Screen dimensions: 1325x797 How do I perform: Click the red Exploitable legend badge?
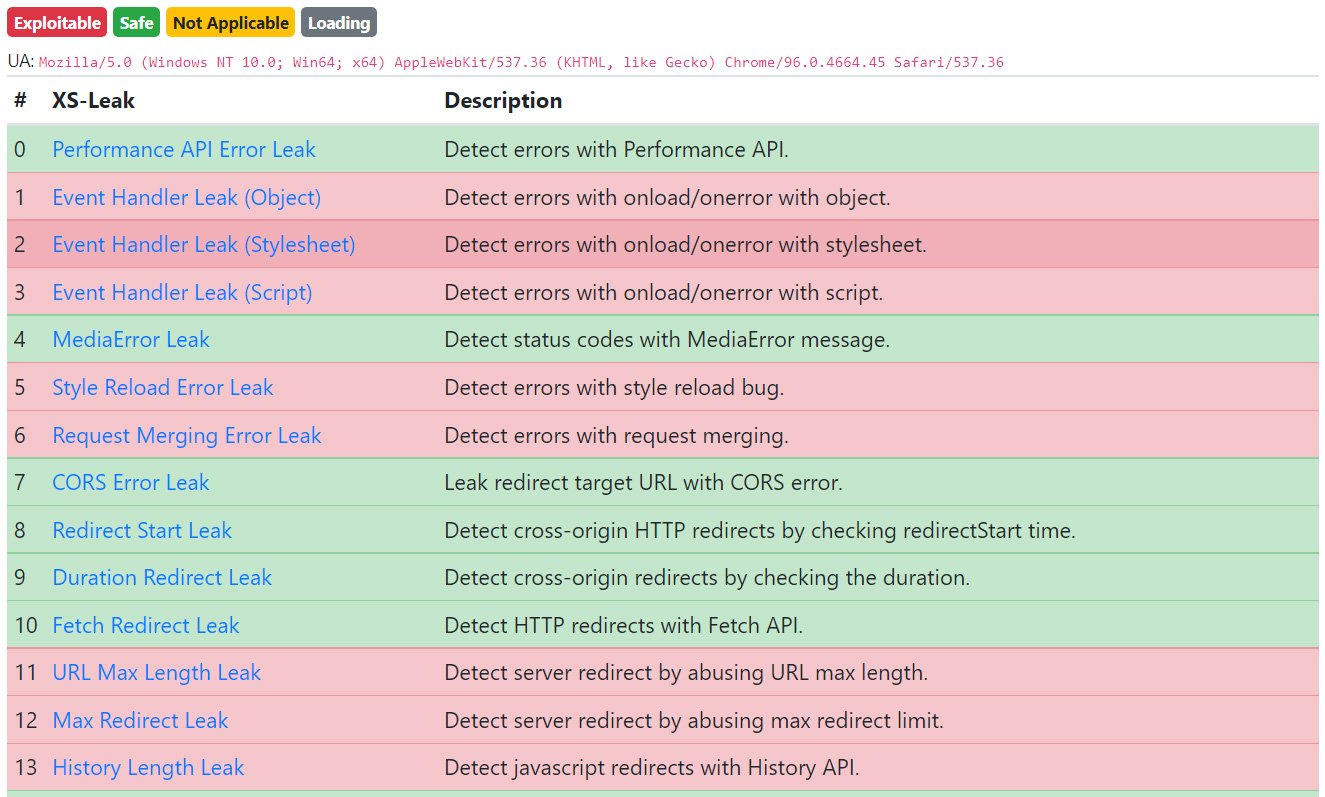point(58,23)
